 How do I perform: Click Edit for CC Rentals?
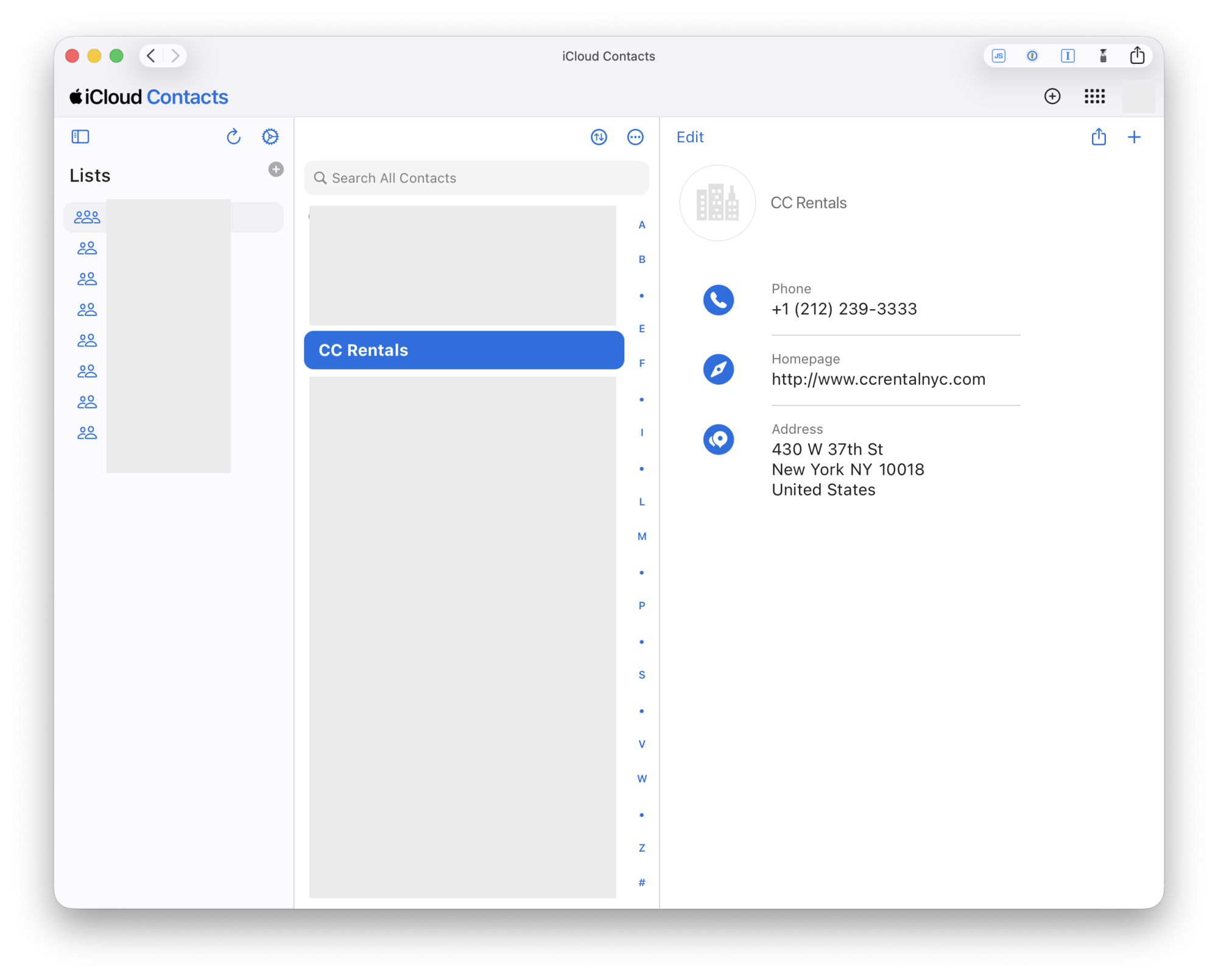[689, 137]
